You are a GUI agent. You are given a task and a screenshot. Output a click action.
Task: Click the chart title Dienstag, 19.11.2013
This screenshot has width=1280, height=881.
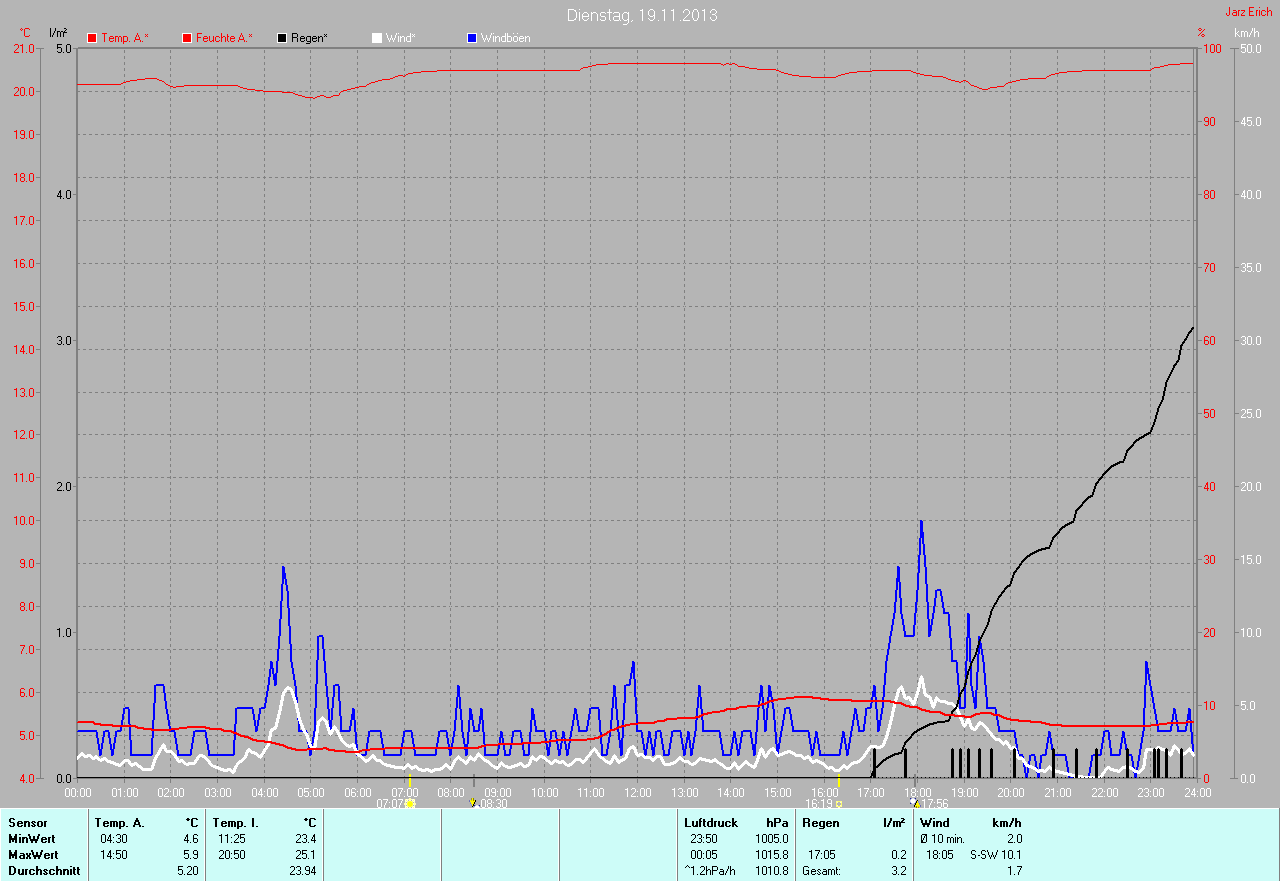click(x=641, y=15)
